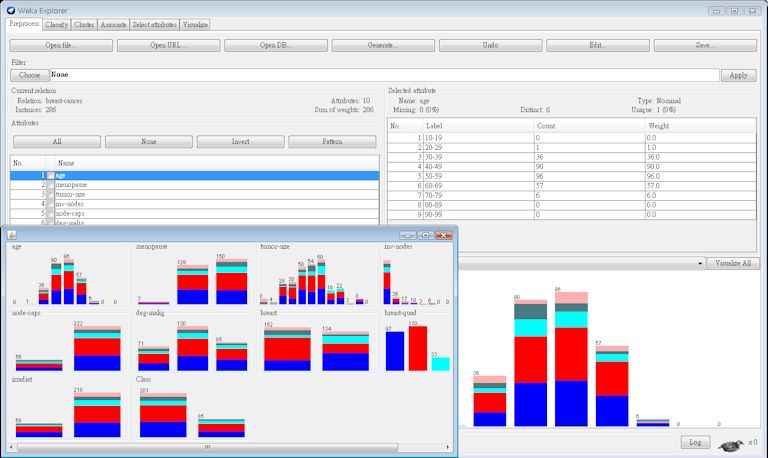Click the Weka Explorer title bar icon

11,10
